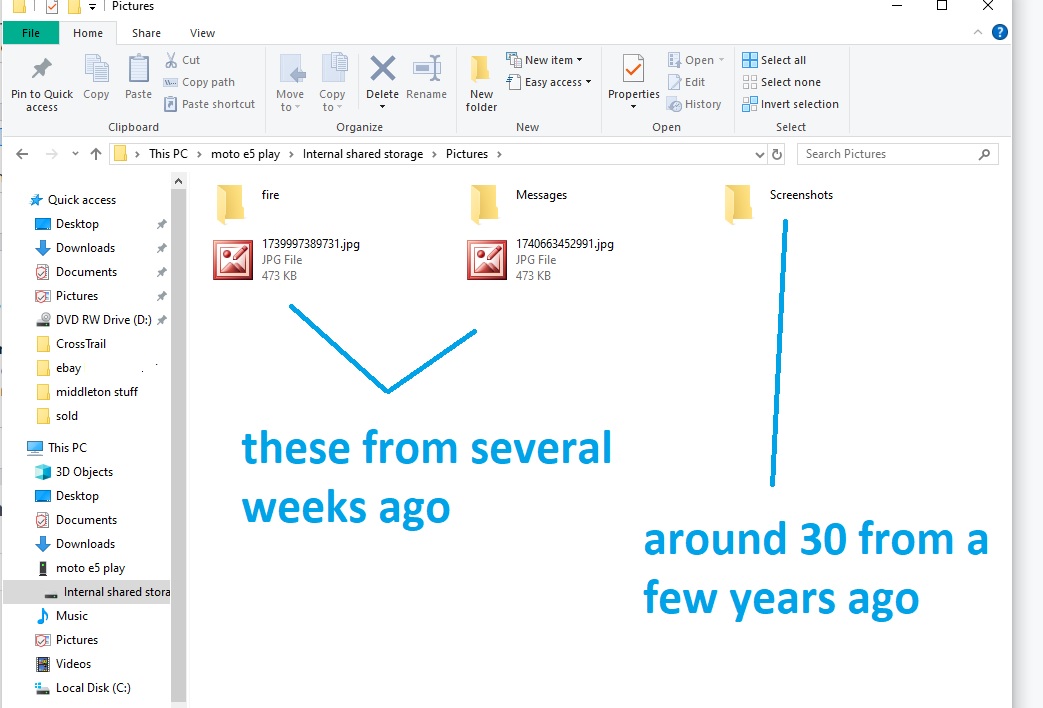Screen dimensions: 1043x708
Task: Expand the Easy access dropdown
Action: pos(557,82)
